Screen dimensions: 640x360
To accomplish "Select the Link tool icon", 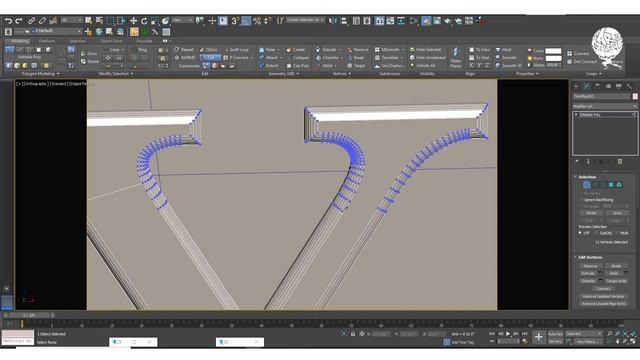I will tap(31, 20).
